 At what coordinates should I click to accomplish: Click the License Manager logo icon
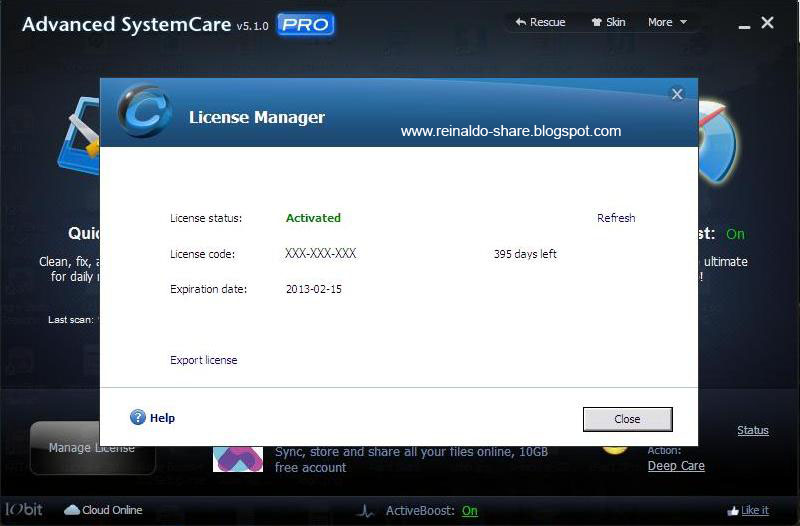click(x=144, y=111)
